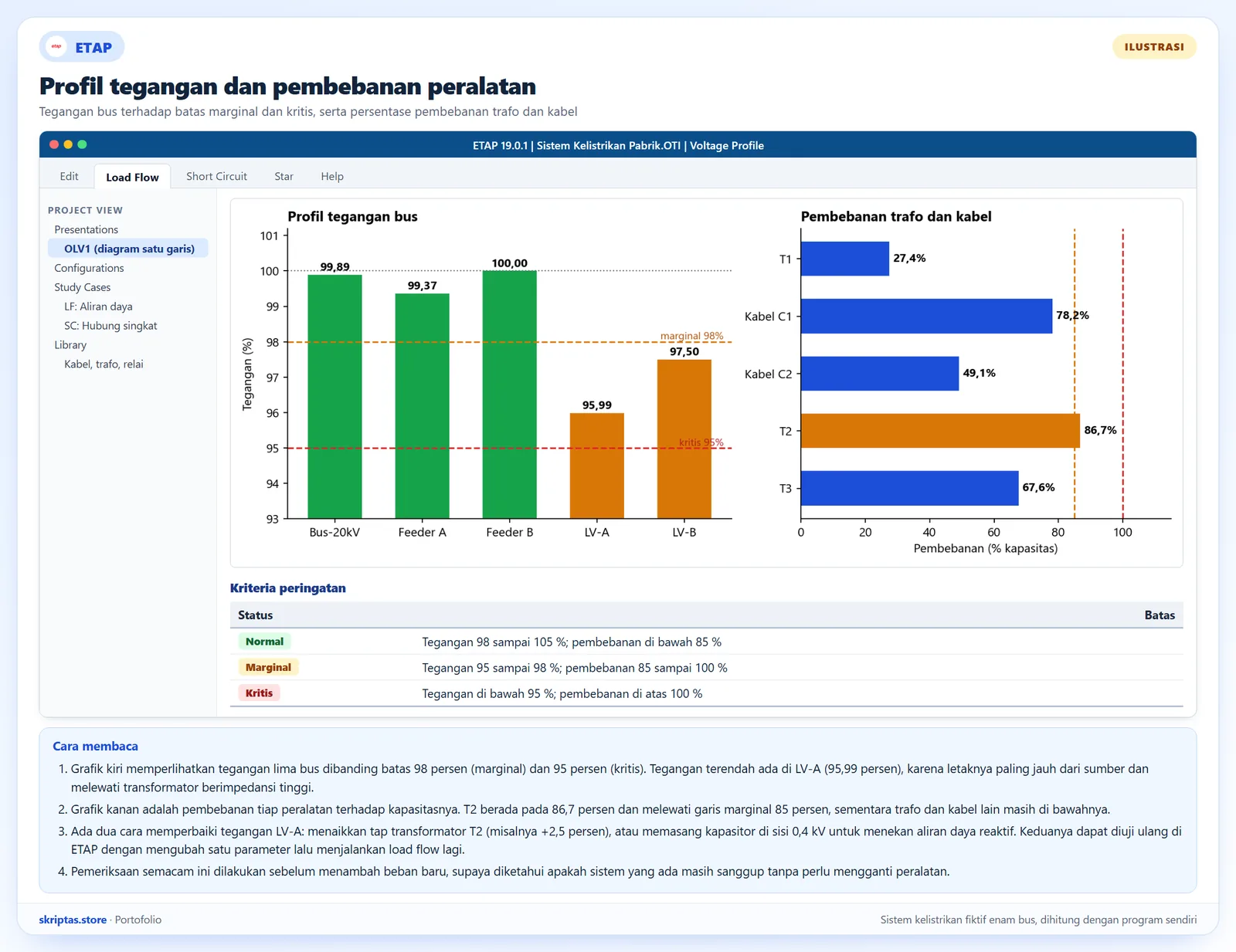Expand Study Cases node

coord(82,287)
